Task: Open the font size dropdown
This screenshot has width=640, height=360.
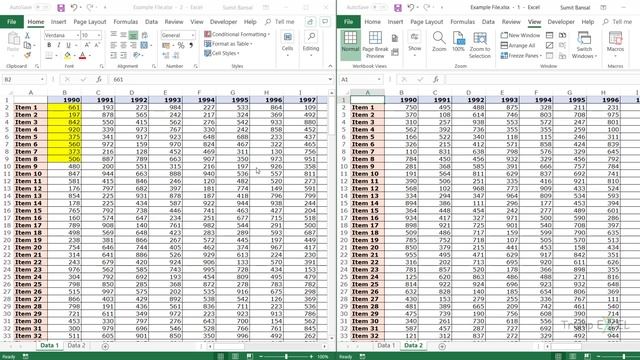Action: [98, 36]
